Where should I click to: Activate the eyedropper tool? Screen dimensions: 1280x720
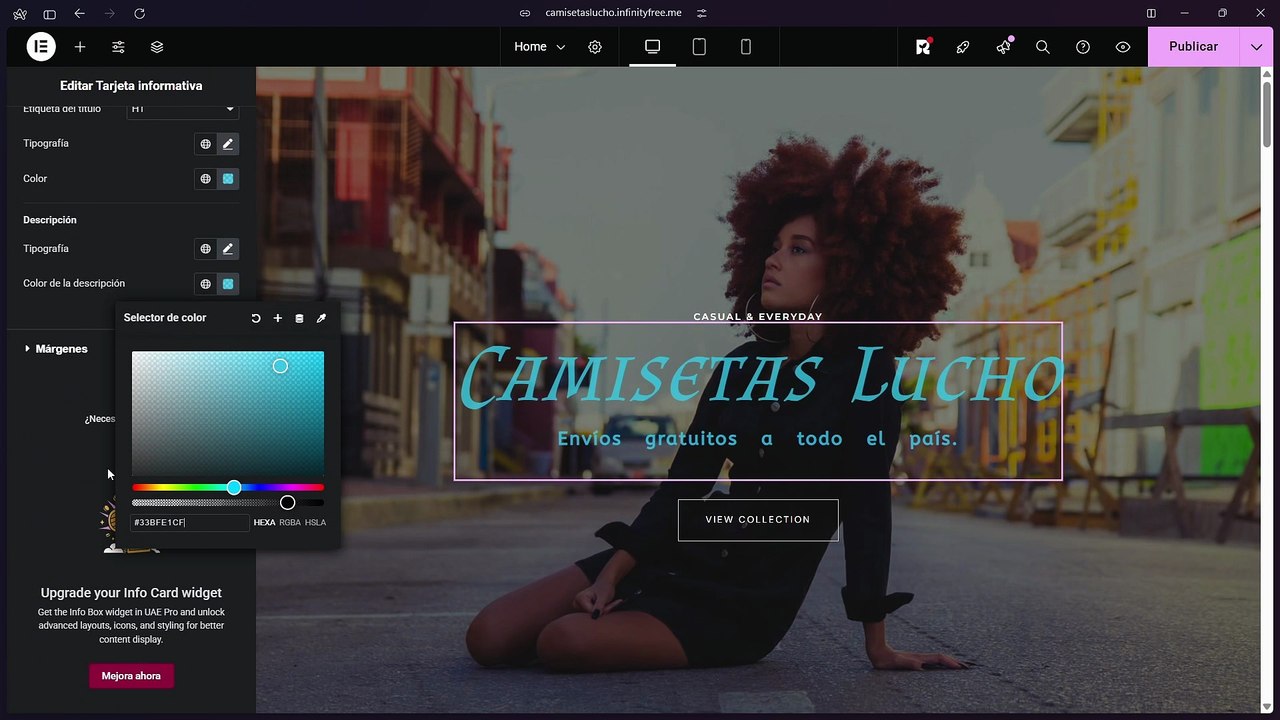tap(321, 318)
